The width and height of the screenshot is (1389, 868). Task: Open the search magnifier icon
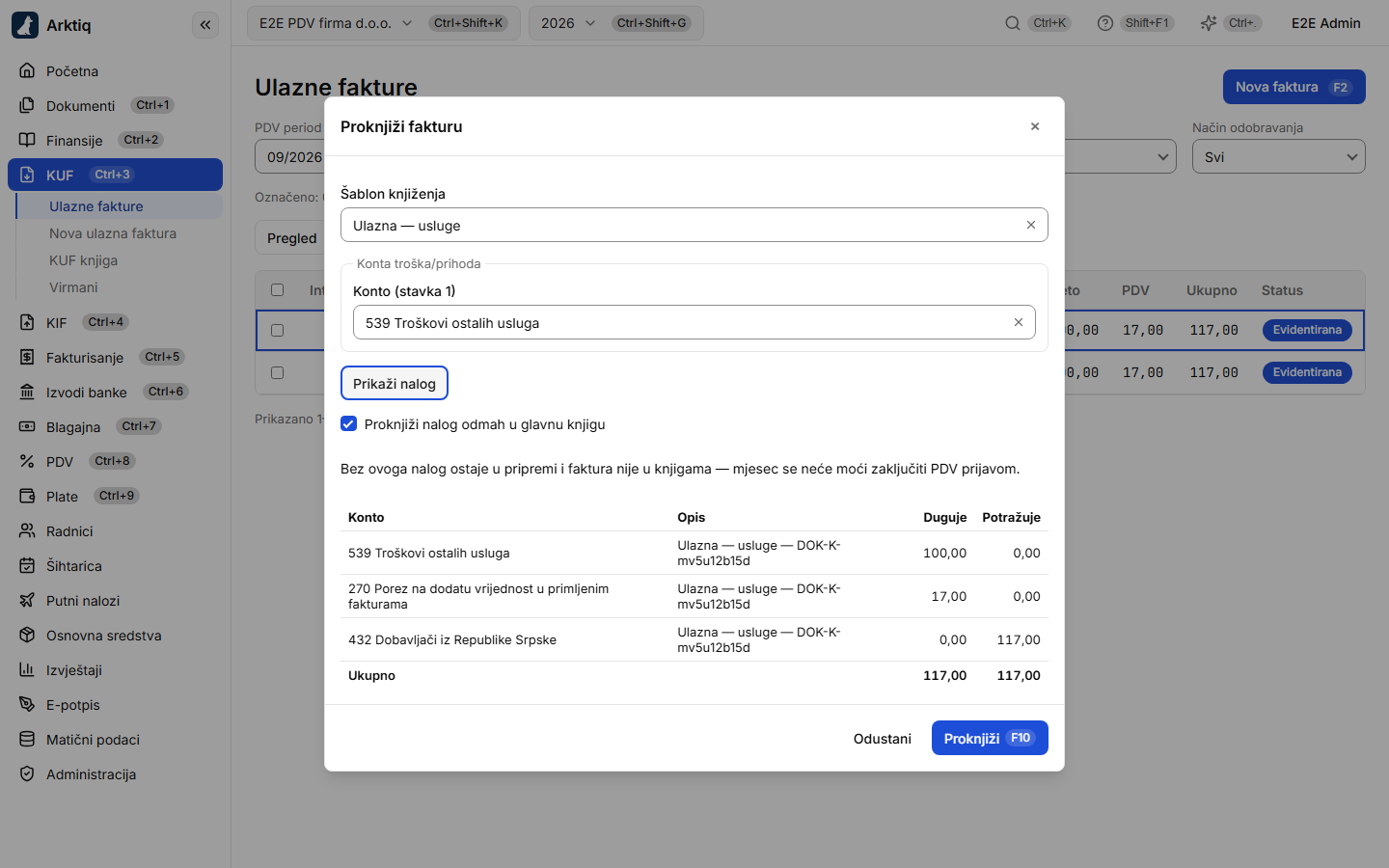click(1013, 23)
